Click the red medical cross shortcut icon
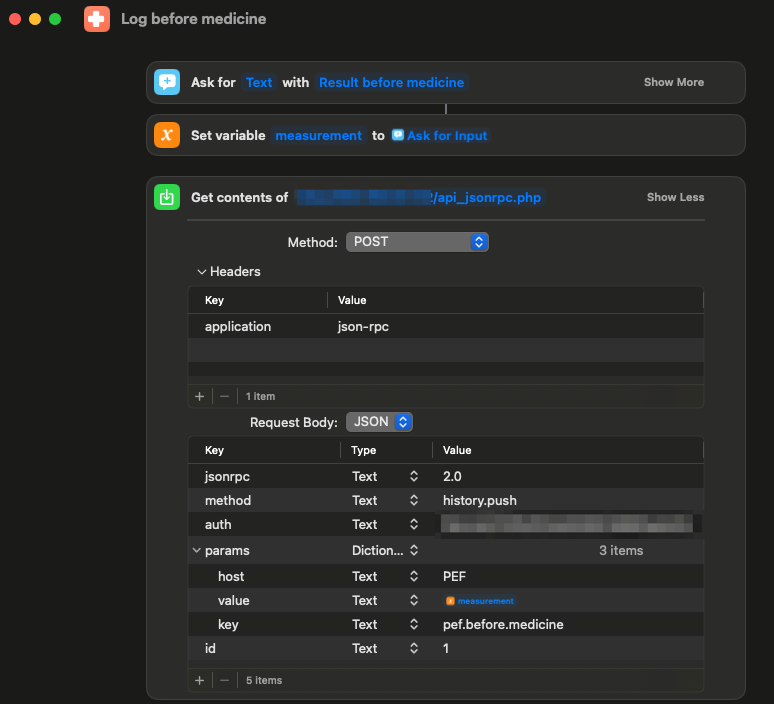This screenshot has width=774, height=704. [97, 19]
